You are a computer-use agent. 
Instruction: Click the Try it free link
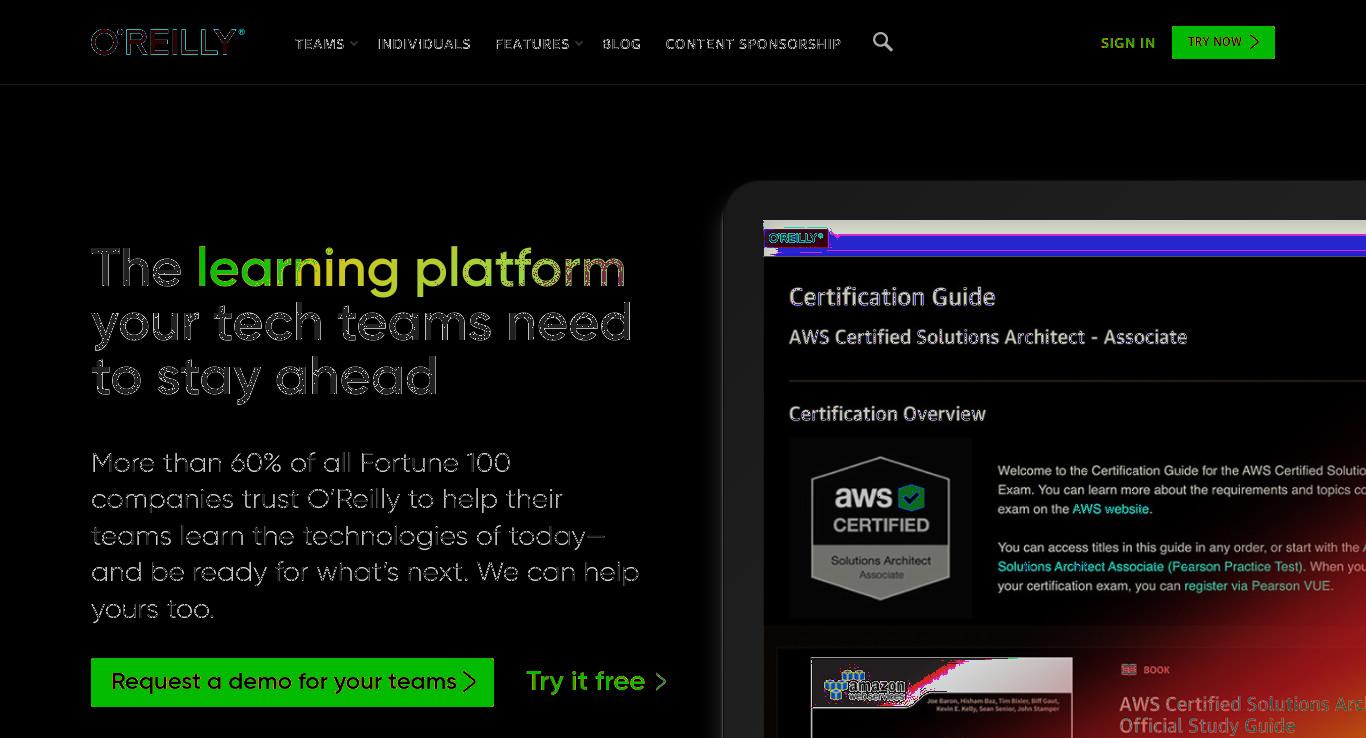click(596, 682)
